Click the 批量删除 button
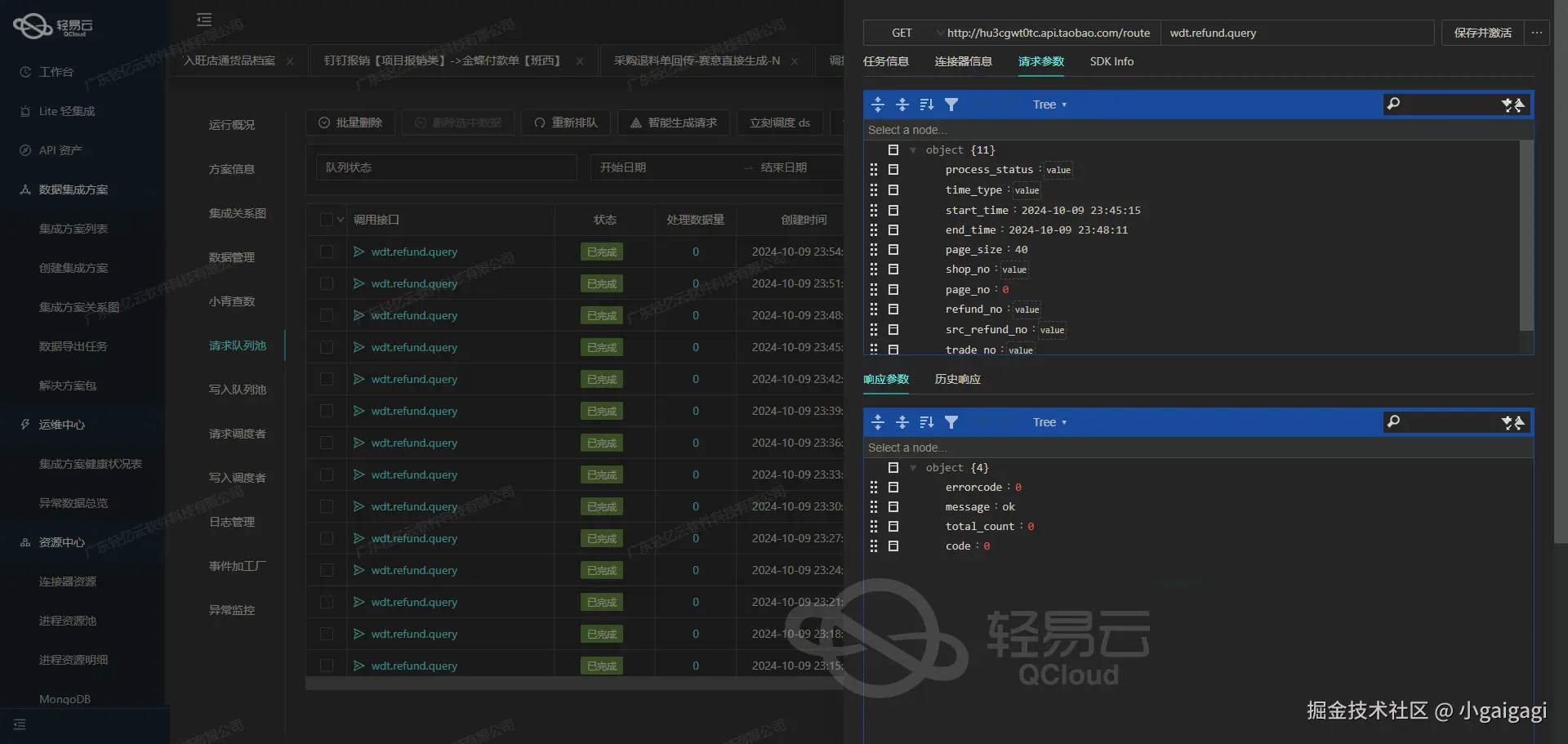Image resolution: width=1568 pixels, height=744 pixels. [350, 123]
